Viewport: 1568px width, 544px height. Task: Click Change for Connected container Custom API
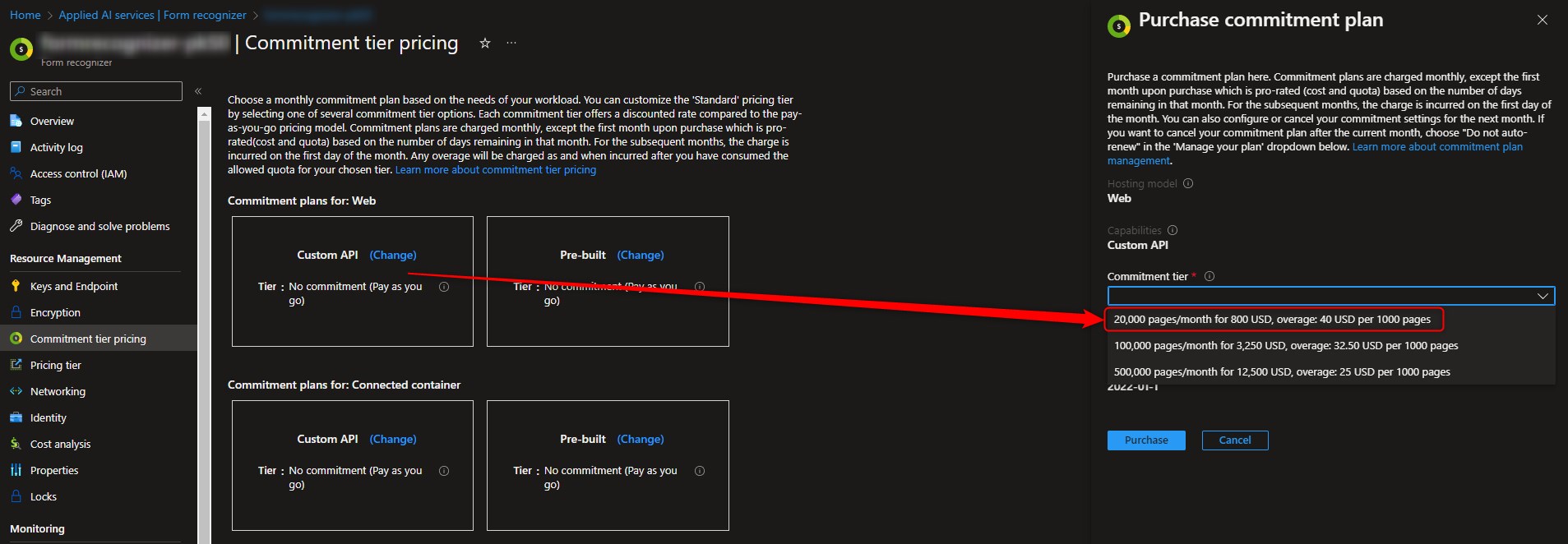point(393,439)
